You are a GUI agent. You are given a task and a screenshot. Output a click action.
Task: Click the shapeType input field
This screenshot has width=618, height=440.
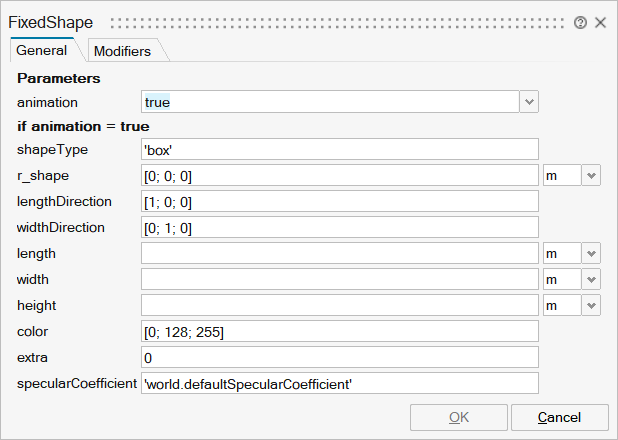tap(340, 150)
